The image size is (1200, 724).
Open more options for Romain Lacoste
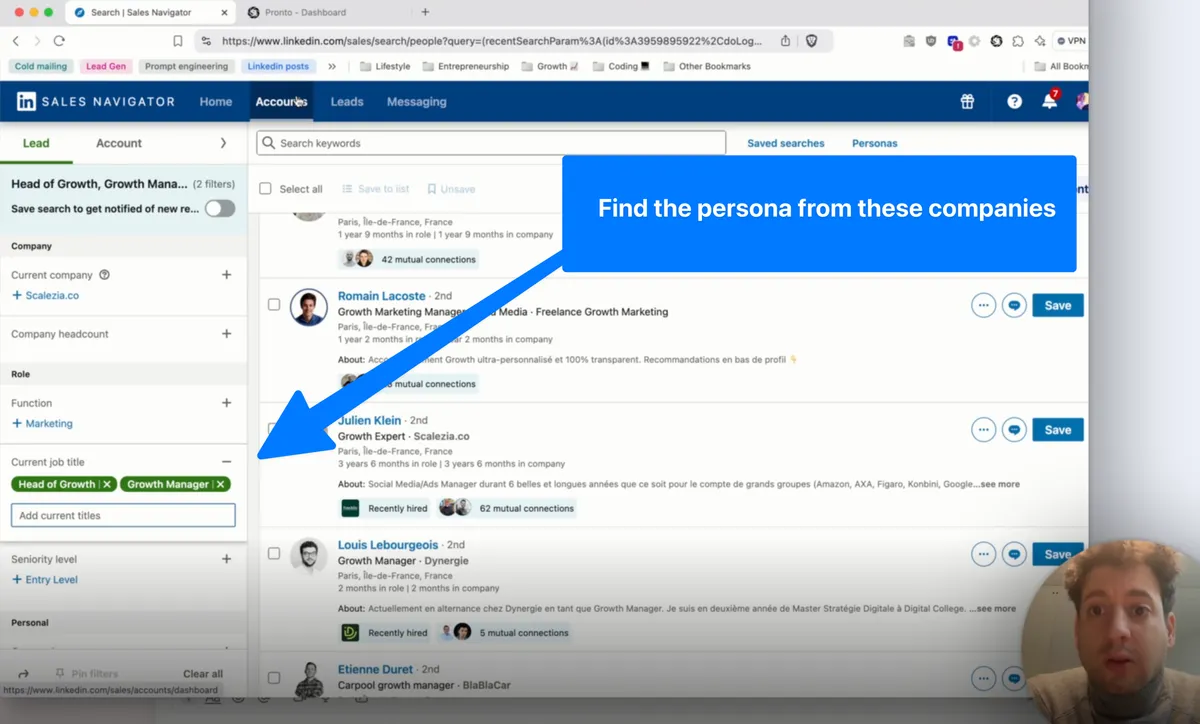(x=983, y=306)
